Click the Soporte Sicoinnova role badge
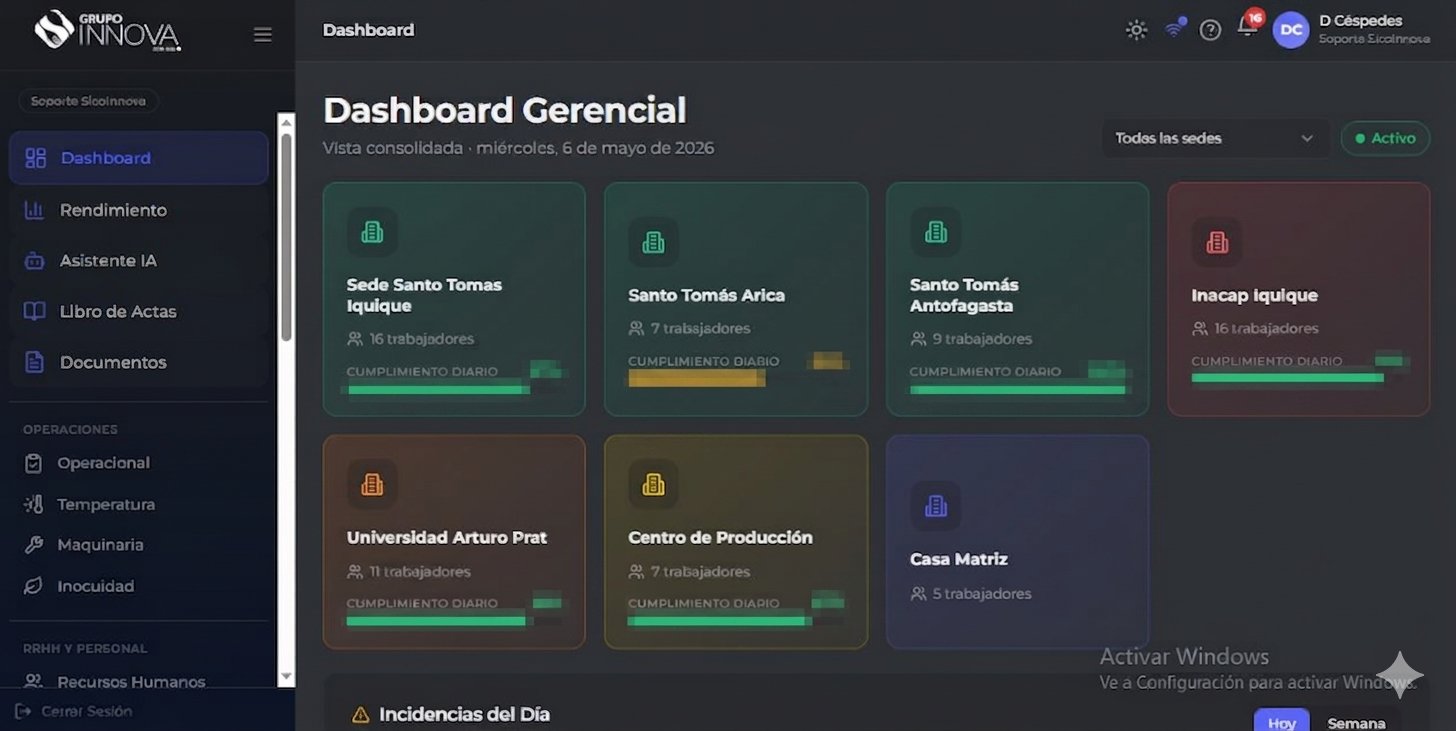The width and height of the screenshot is (1456, 731). tap(88, 101)
